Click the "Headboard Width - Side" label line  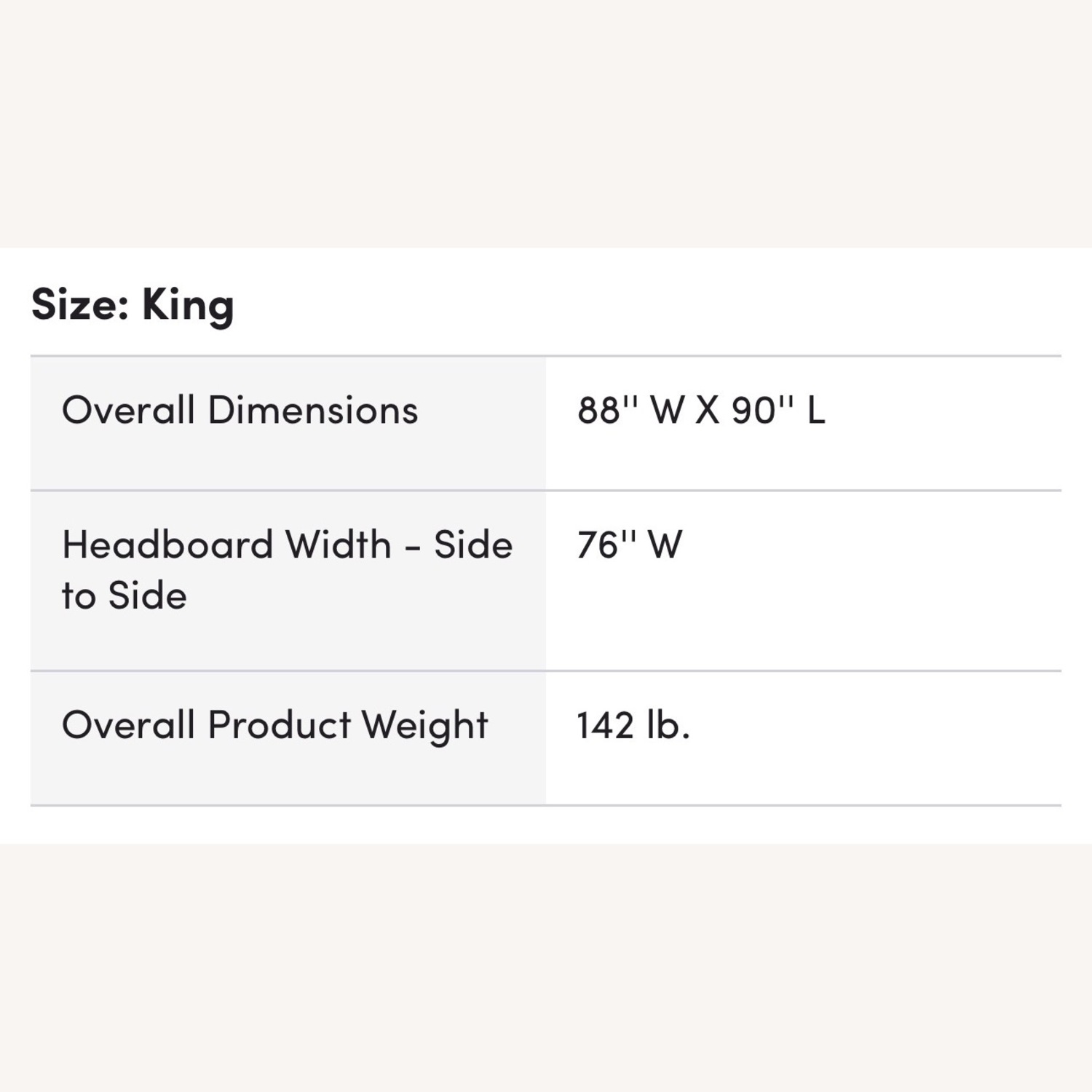click(287, 545)
